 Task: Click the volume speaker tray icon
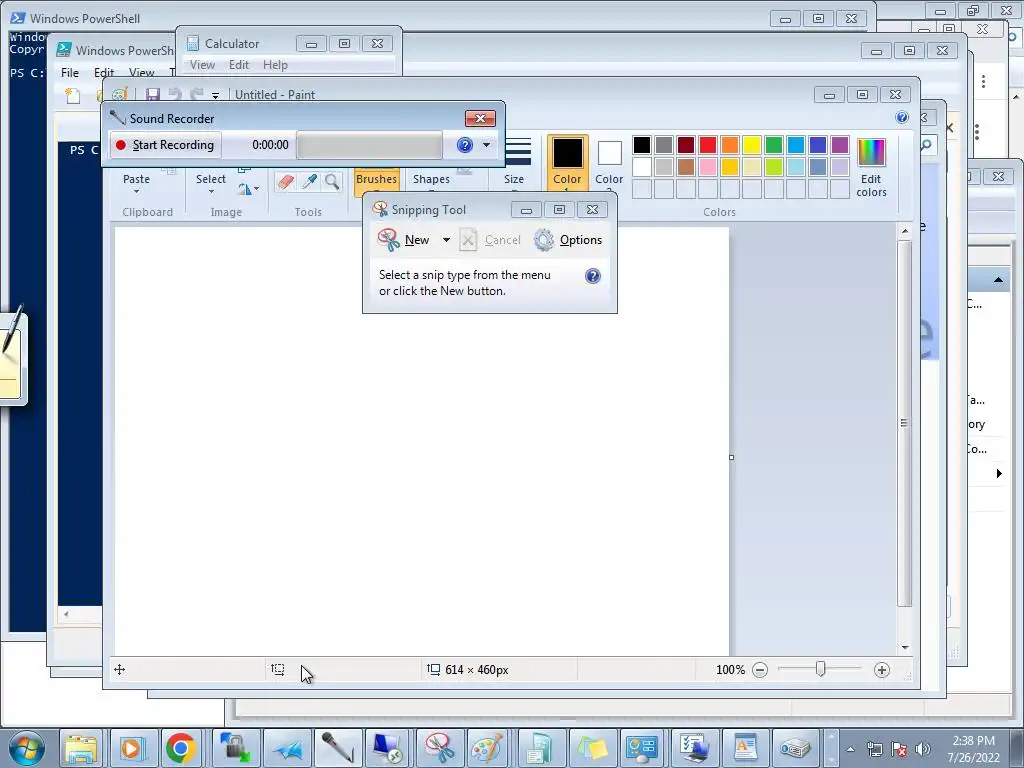[923, 749]
